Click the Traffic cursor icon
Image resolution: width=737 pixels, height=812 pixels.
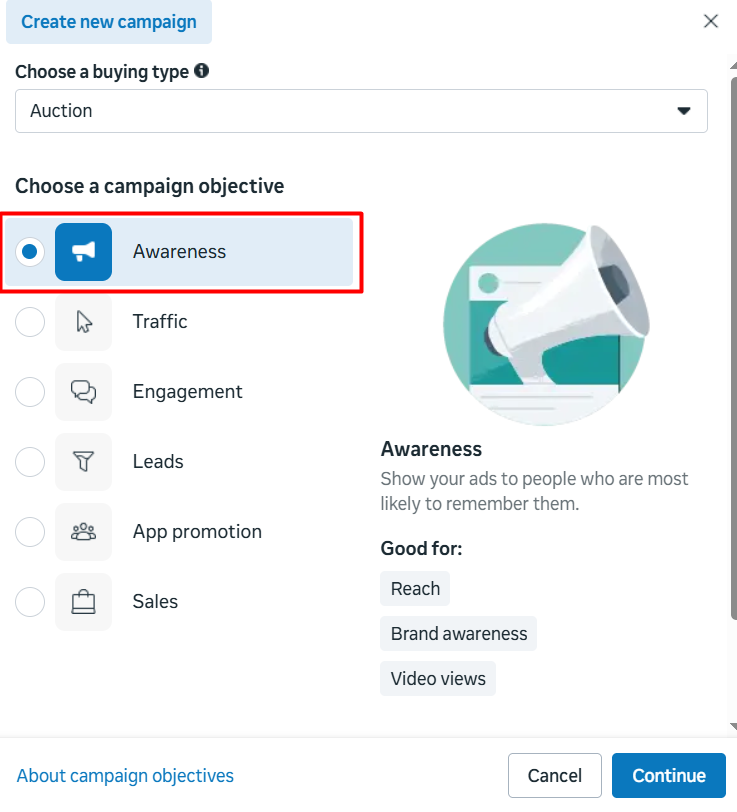(83, 322)
